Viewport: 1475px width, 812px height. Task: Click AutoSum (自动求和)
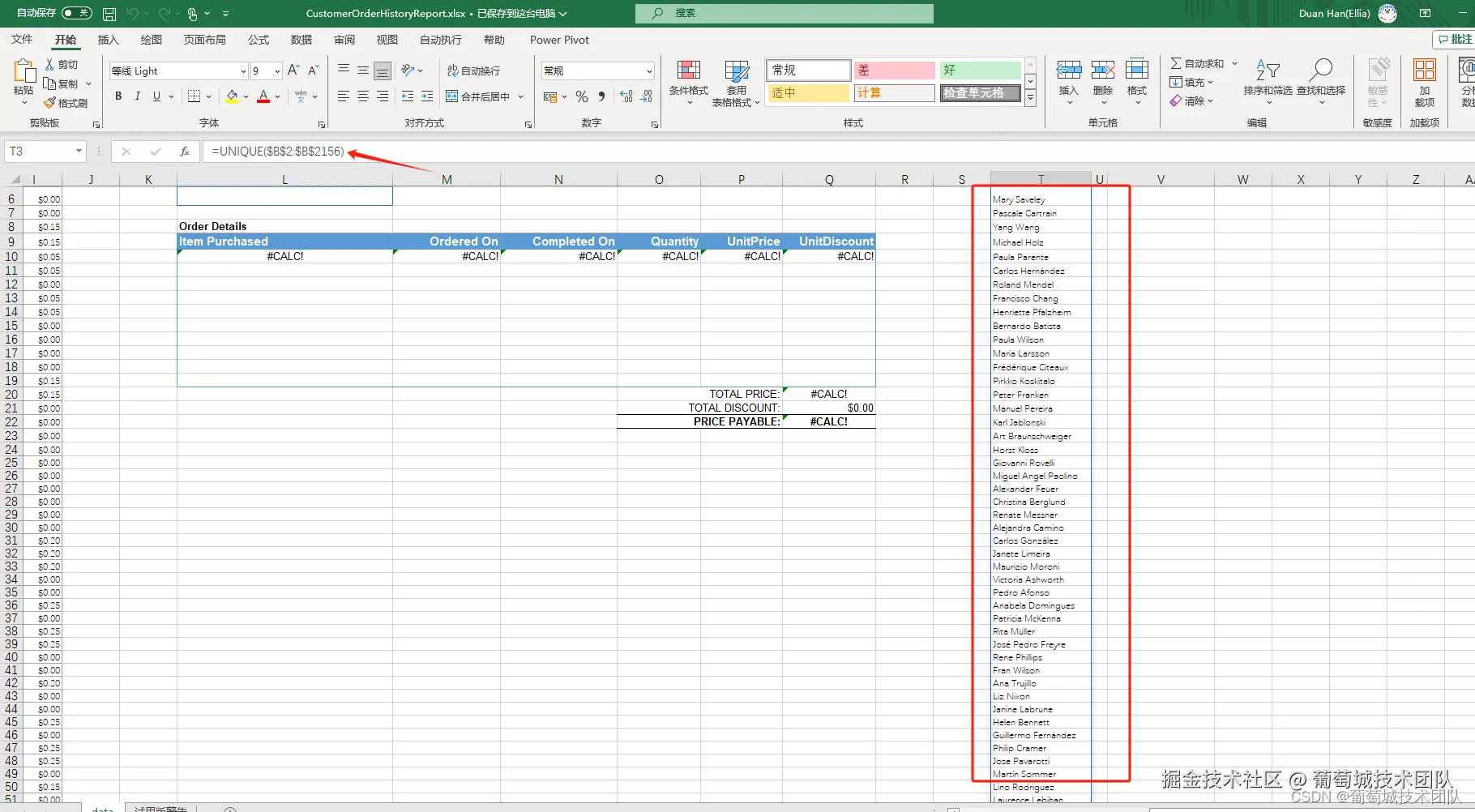(1196, 64)
